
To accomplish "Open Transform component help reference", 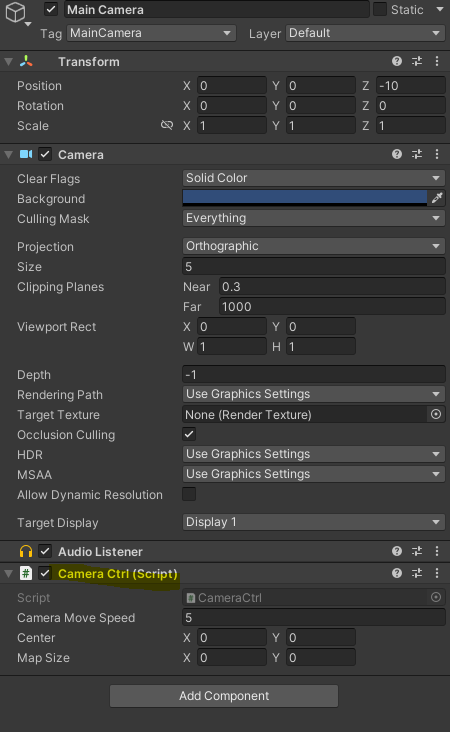I will (x=397, y=61).
